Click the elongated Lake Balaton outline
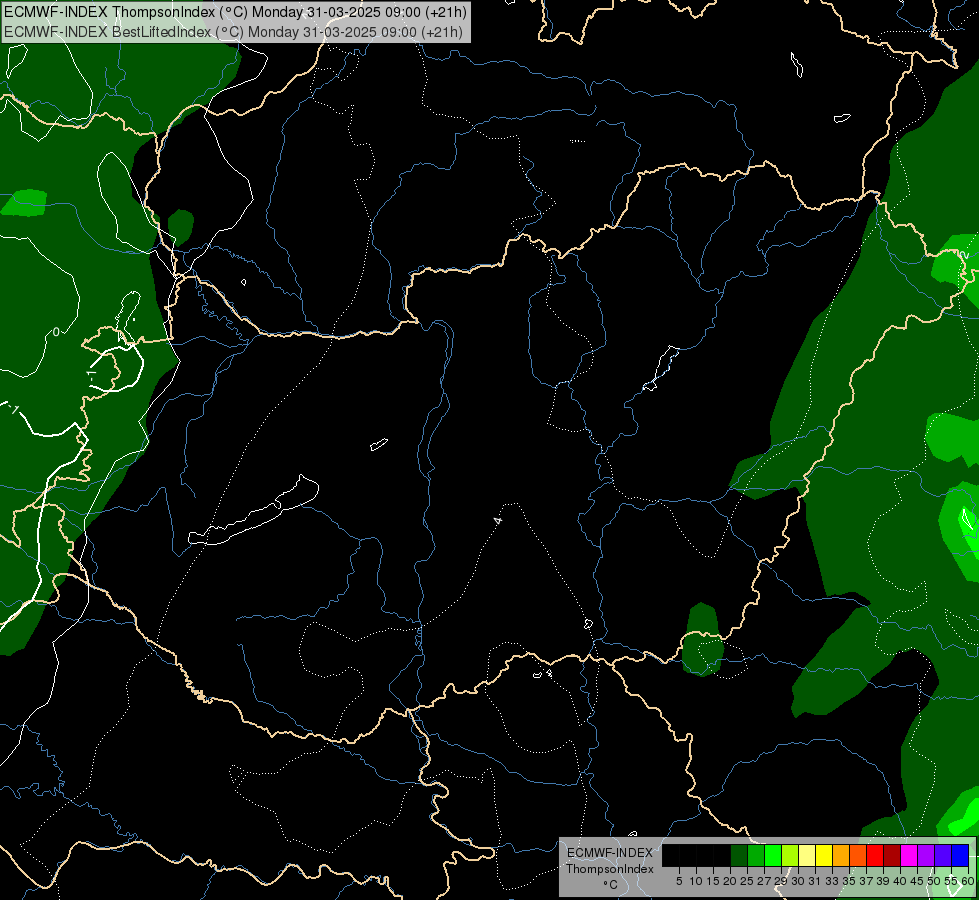Viewport: 979px width, 900px height. pos(252,512)
